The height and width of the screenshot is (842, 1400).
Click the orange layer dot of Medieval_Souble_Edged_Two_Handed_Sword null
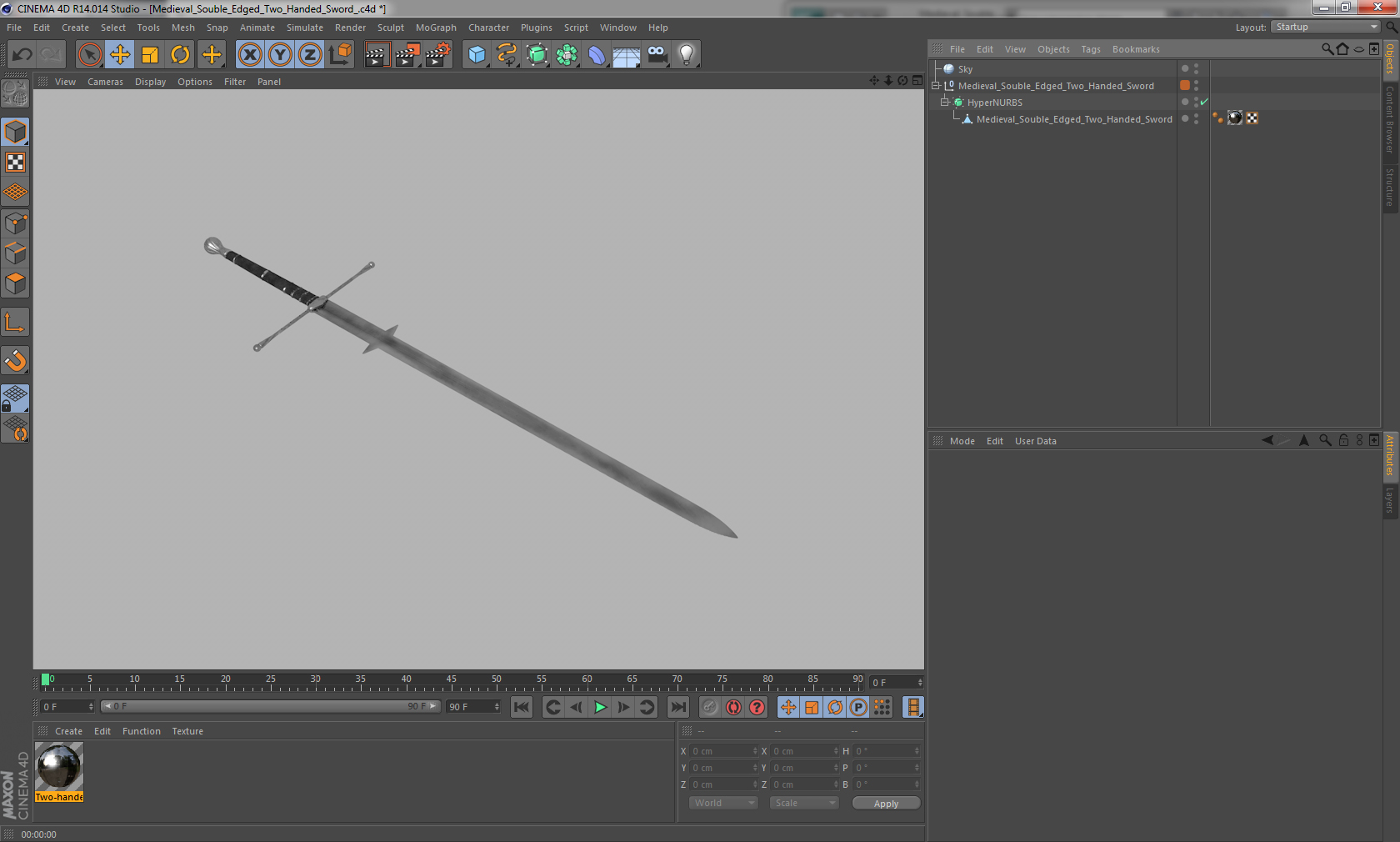tap(1185, 85)
